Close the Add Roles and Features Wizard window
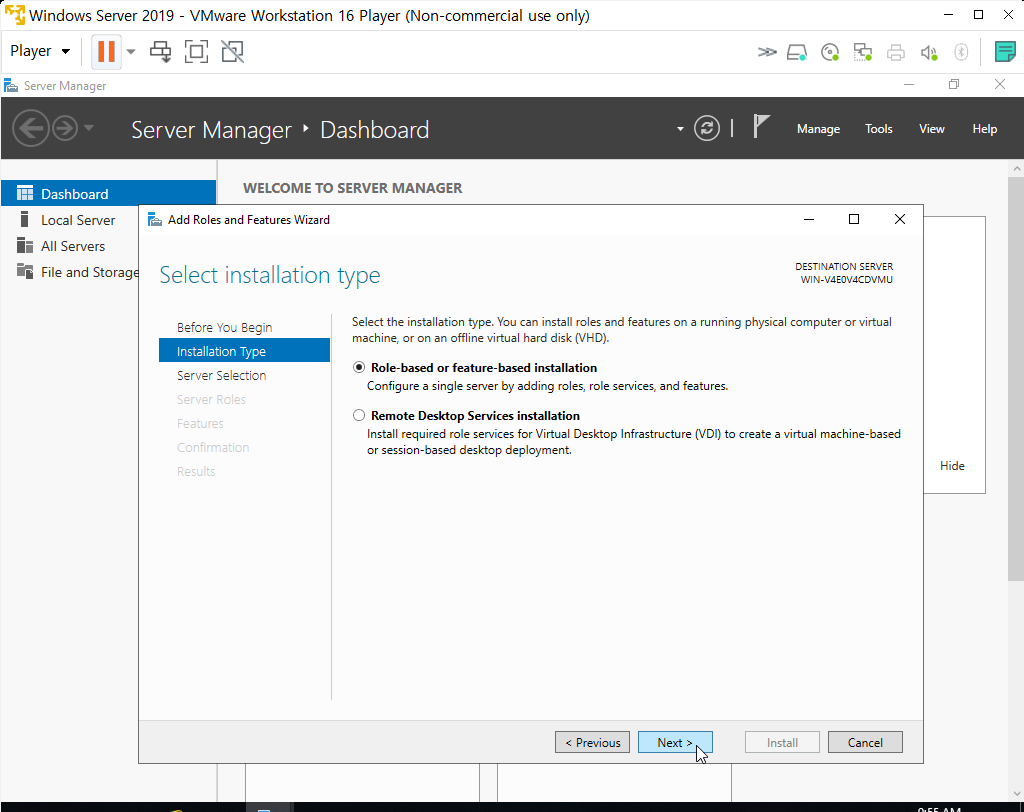Image resolution: width=1024 pixels, height=812 pixels. pos(899,219)
